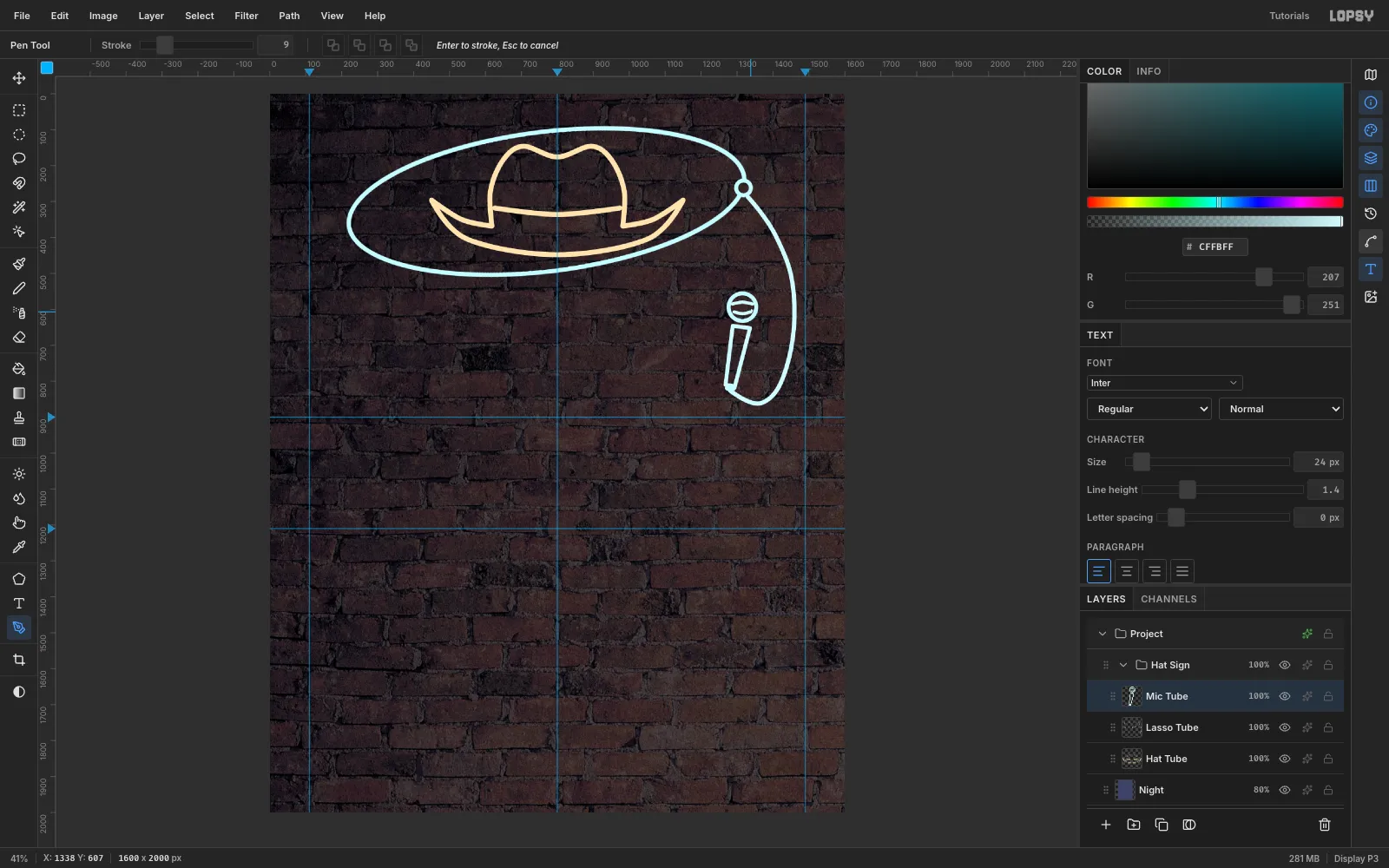This screenshot has width=1389, height=868.
Task: Open the Filter menu
Action: pyautogui.click(x=247, y=16)
